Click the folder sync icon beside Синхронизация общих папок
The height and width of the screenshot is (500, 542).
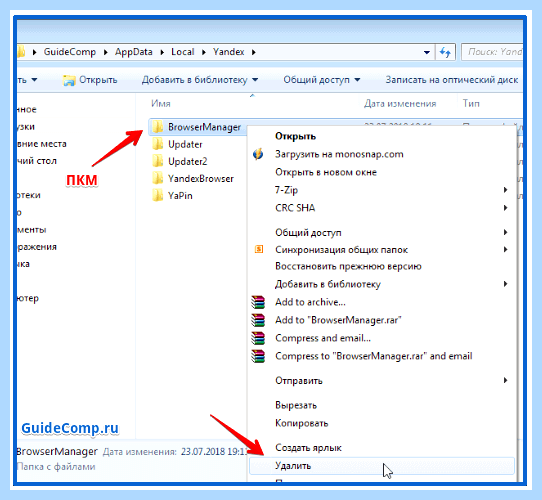tap(259, 249)
